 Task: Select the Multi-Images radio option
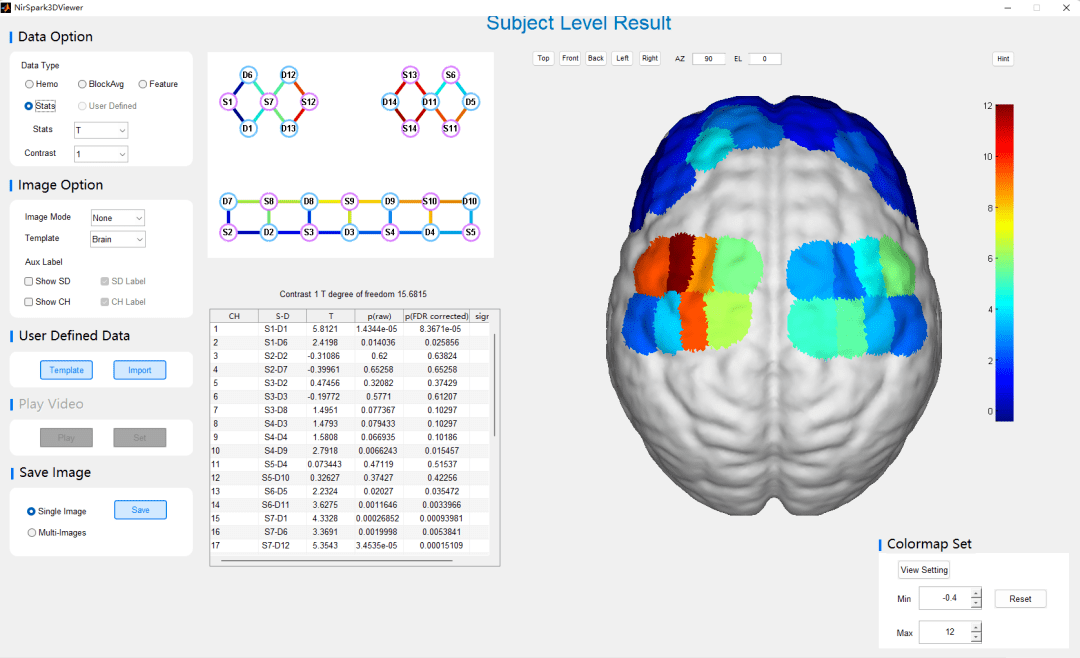pyautogui.click(x=32, y=533)
